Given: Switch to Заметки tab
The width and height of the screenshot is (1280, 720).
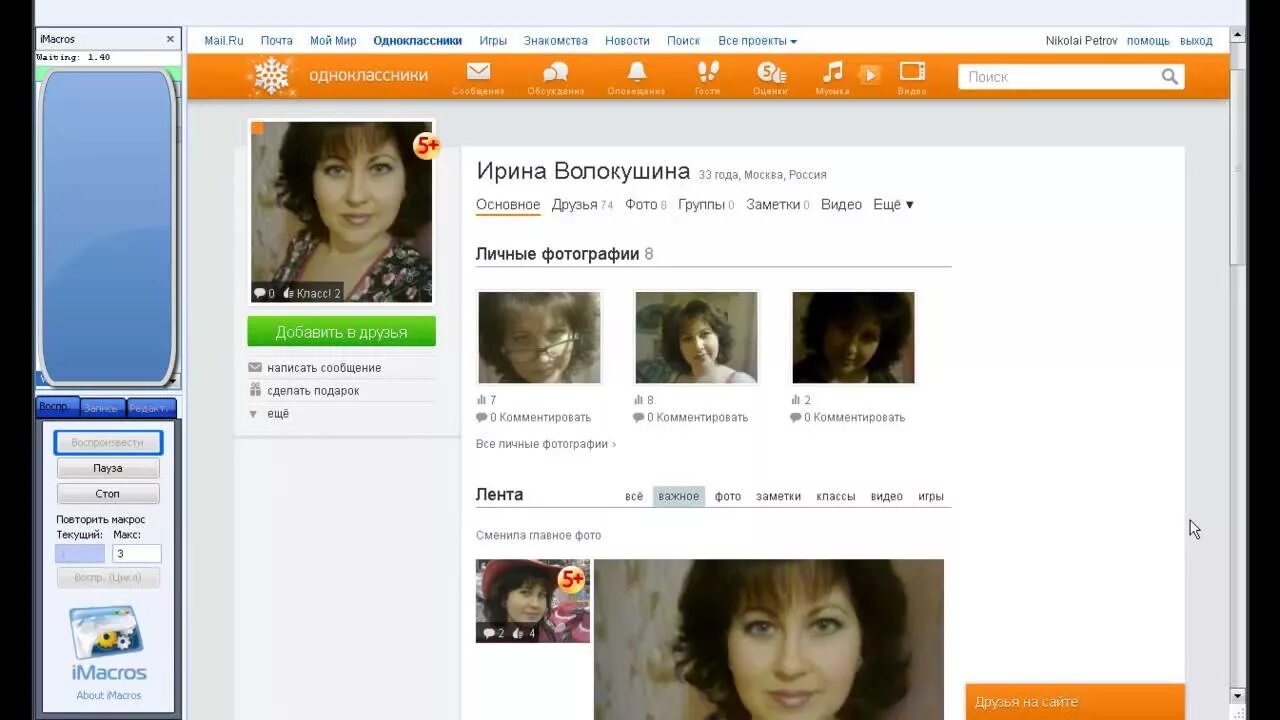Looking at the screenshot, I should [778, 204].
